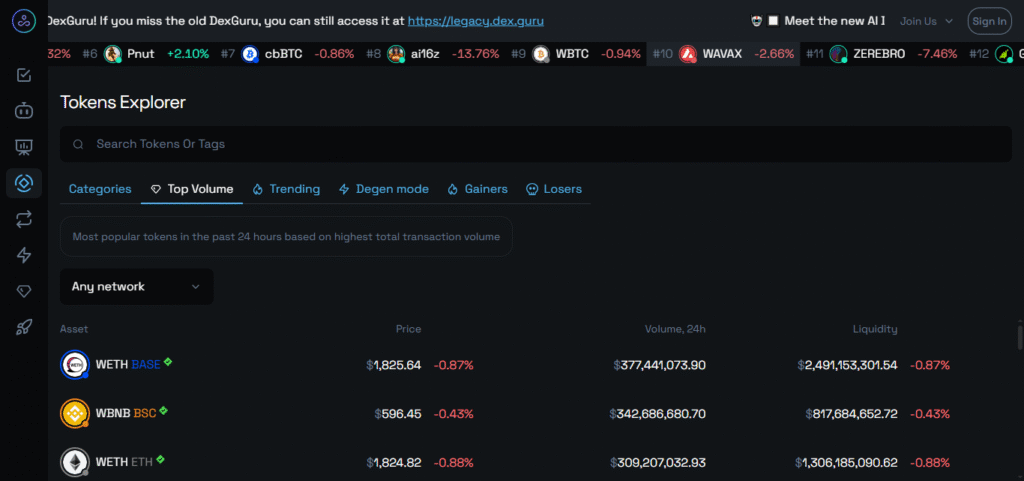Click the ai16z -13.76% ticker entry
Image resolution: width=1024 pixels, height=481 pixels.
(x=434, y=54)
